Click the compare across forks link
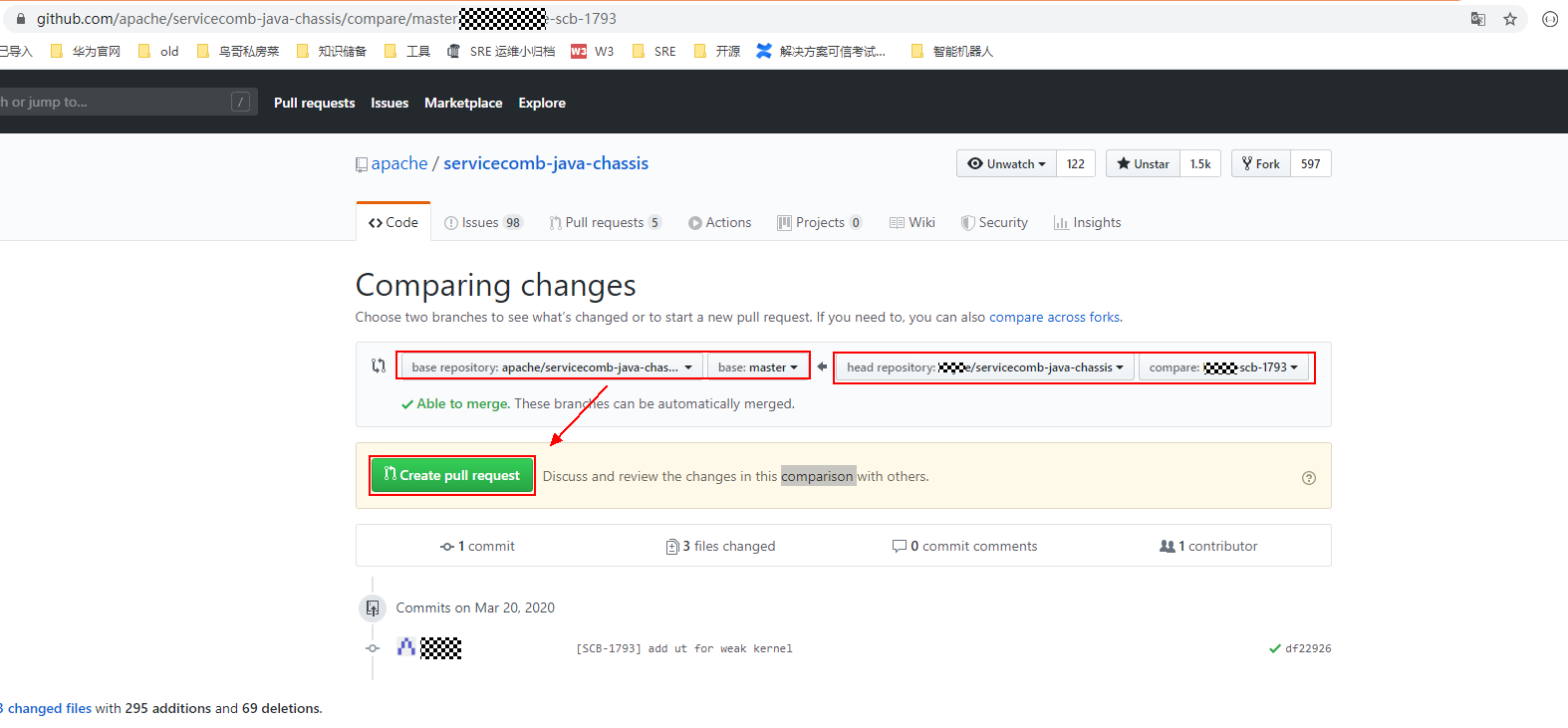Viewport: 1568px width, 728px height. (x=1054, y=317)
